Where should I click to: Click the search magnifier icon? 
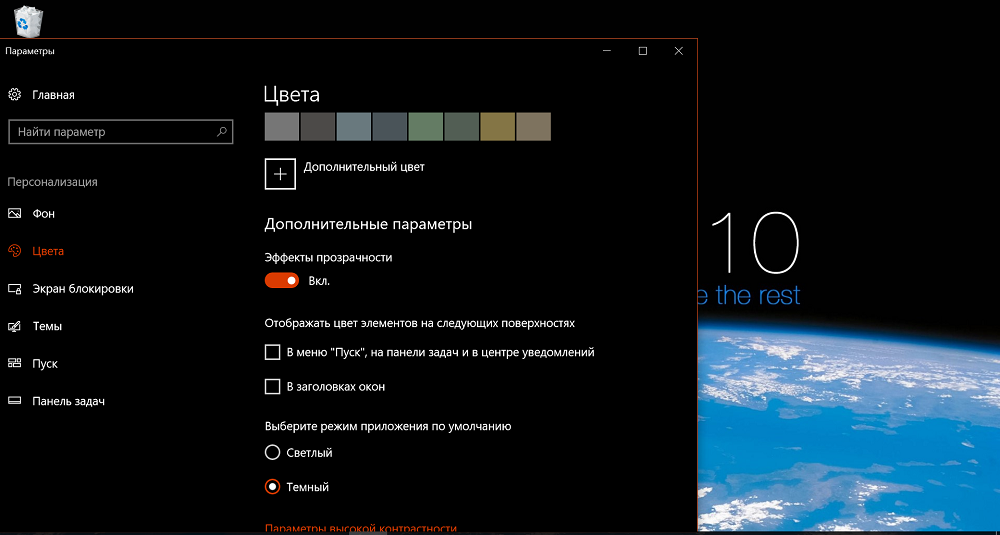pos(221,132)
